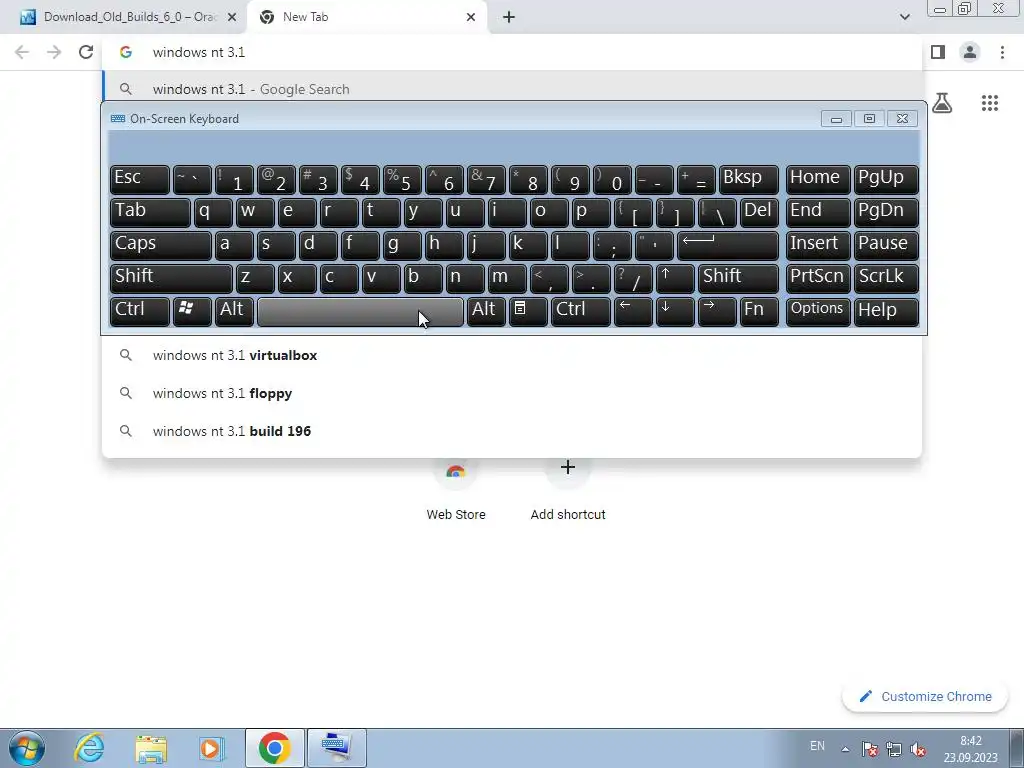Open the Chrome profile avatar

pos(970,52)
